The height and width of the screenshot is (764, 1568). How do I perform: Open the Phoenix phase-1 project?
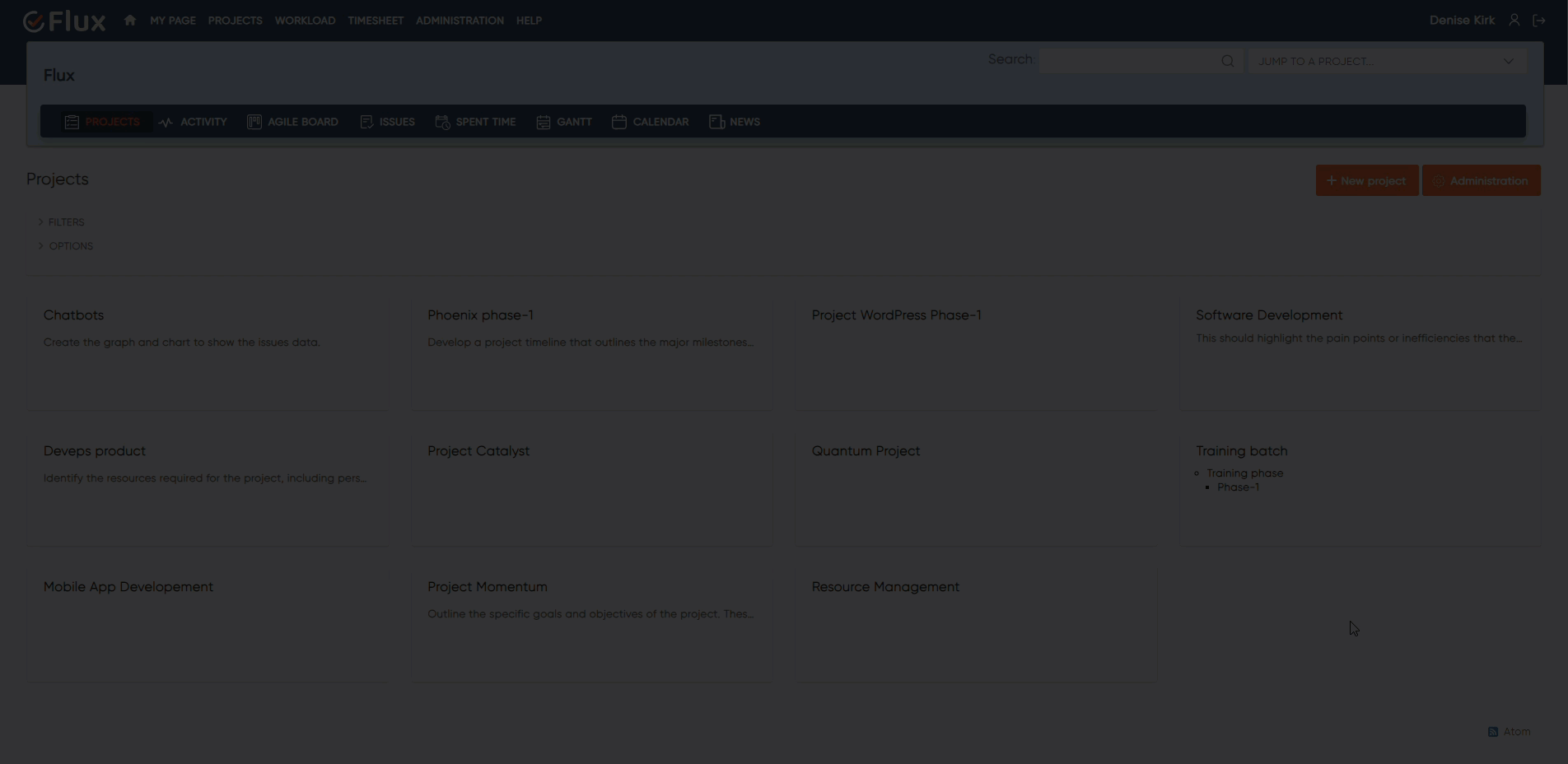(480, 315)
